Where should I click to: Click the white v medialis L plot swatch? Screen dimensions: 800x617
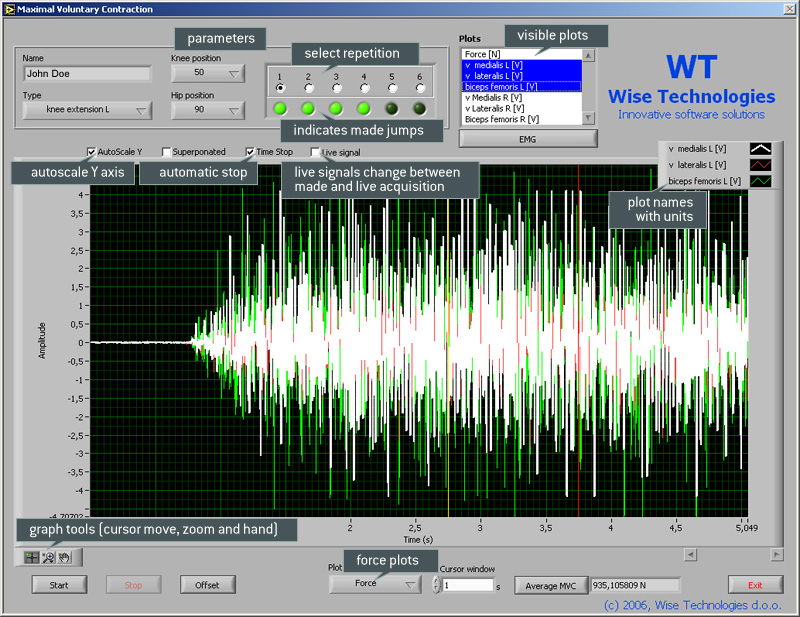760,149
